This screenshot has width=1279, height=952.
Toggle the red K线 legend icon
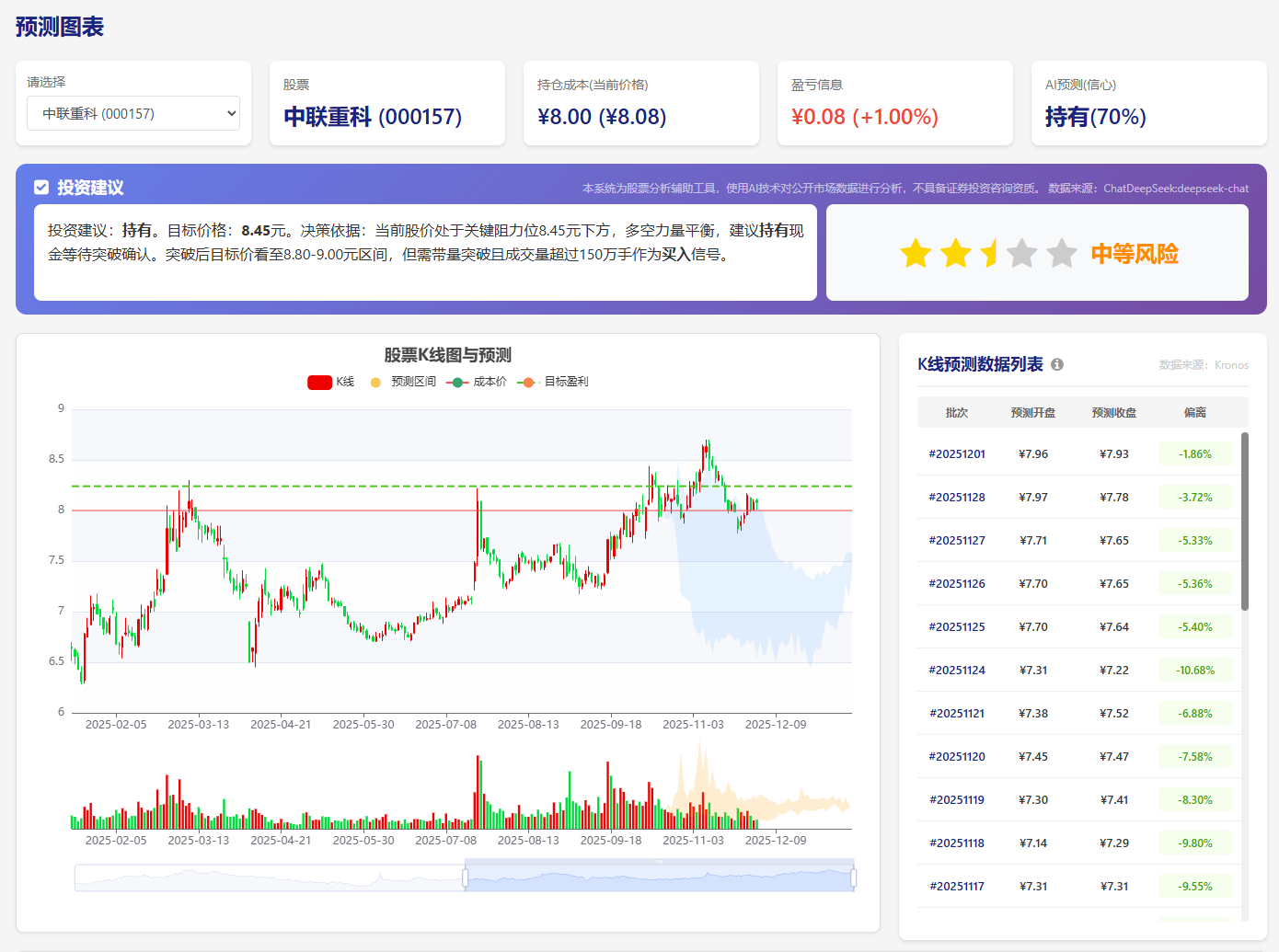click(x=318, y=382)
